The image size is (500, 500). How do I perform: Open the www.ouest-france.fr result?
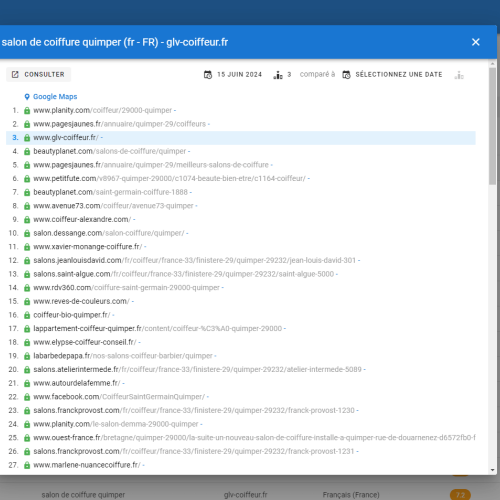click(254, 438)
